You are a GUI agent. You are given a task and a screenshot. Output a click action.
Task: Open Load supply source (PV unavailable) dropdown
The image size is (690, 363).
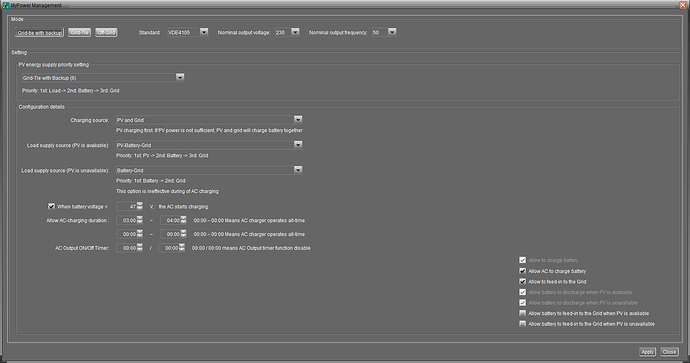[298, 170]
